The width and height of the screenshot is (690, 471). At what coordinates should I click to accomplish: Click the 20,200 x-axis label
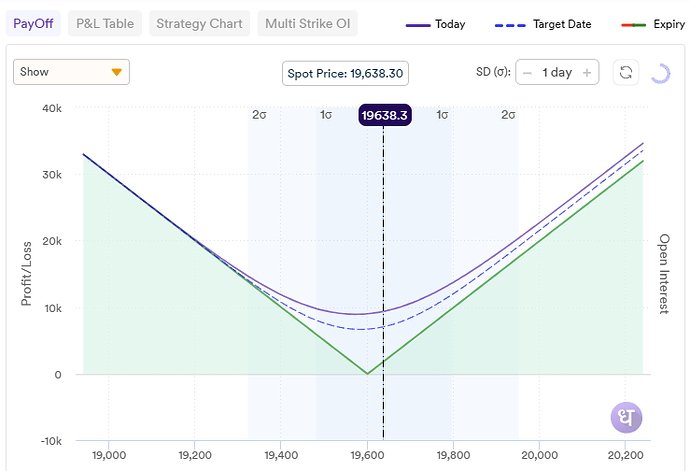pos(625,455)
